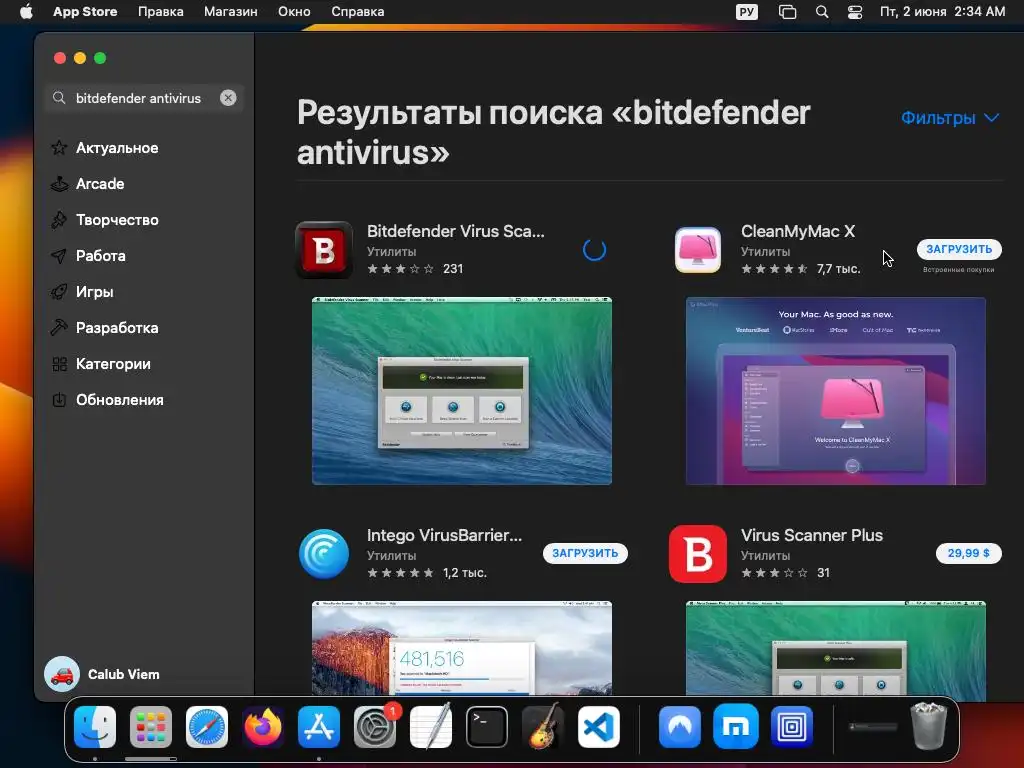1024x768 pixels.
Task: Open Safari from the Dock
Action: [207, 727]
